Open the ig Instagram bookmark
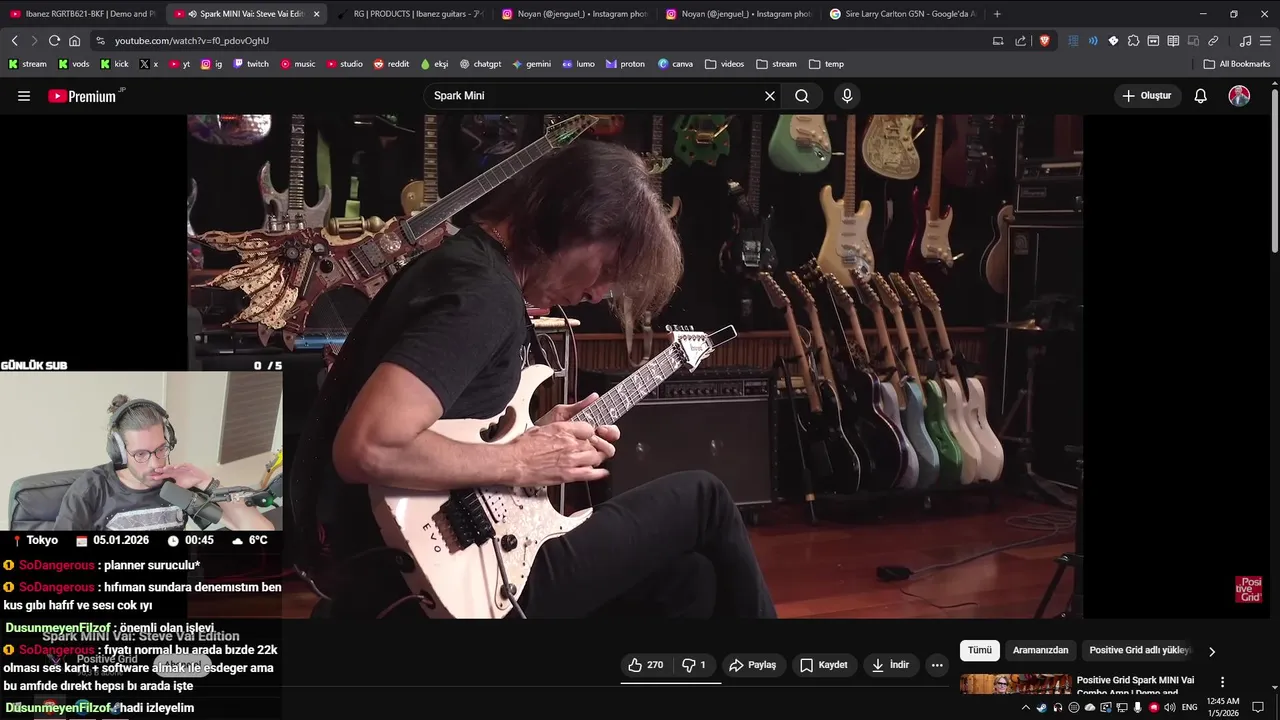 212,64
